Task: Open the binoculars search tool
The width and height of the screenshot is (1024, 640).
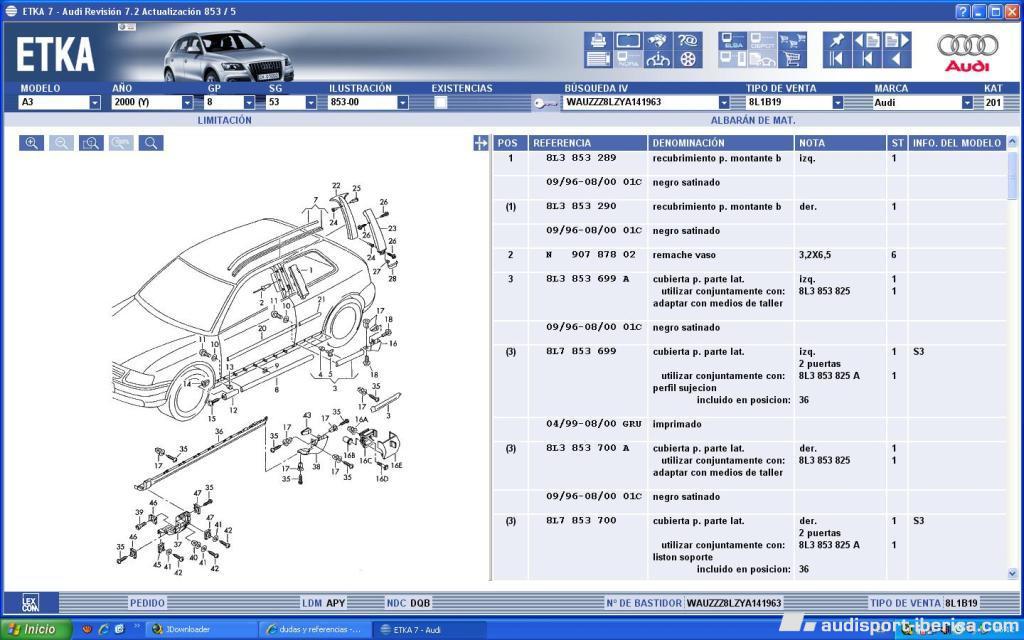Action: (658, 40)
